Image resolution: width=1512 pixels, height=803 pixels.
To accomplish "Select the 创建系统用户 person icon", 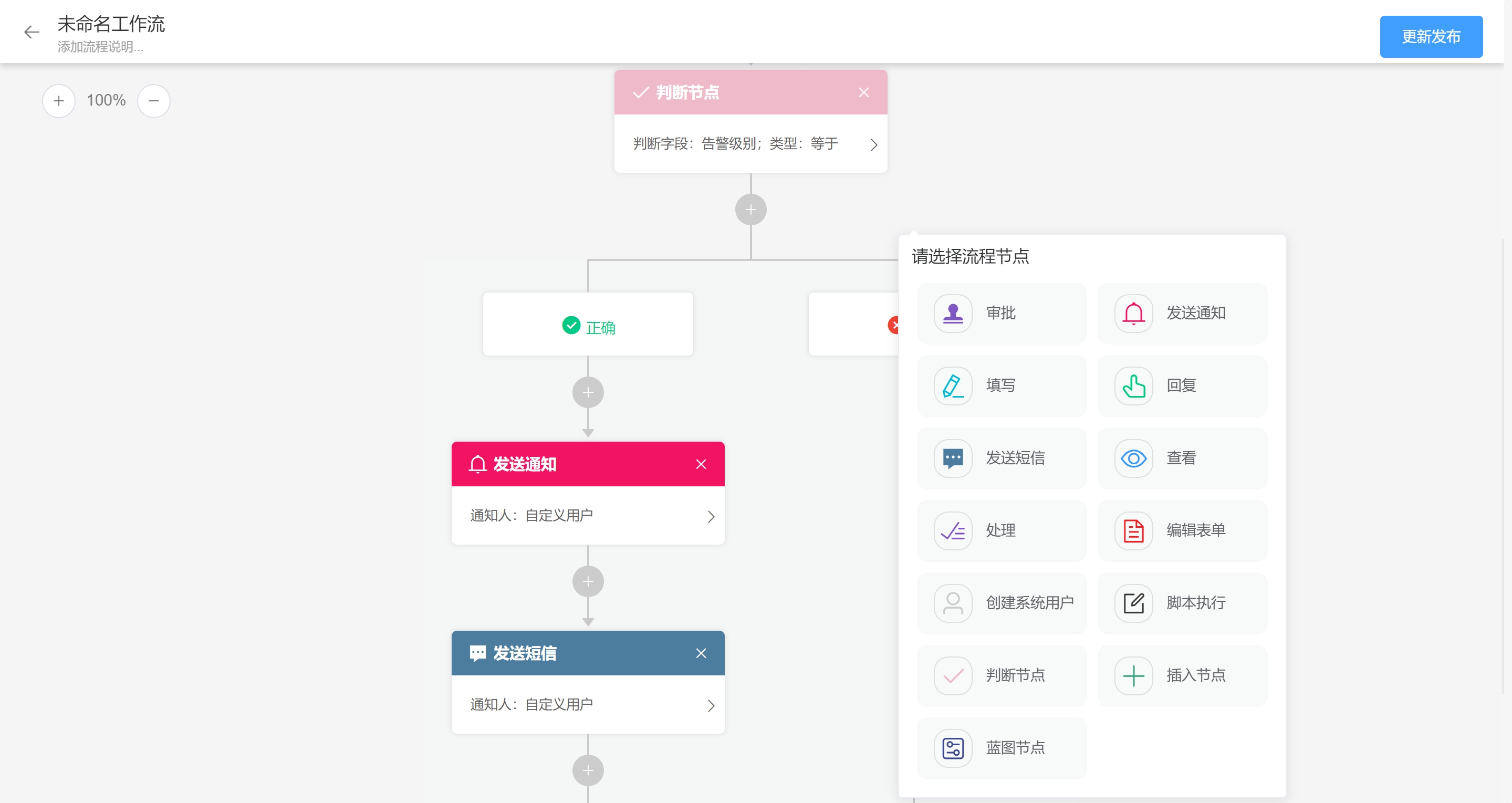I will [953, 603].
